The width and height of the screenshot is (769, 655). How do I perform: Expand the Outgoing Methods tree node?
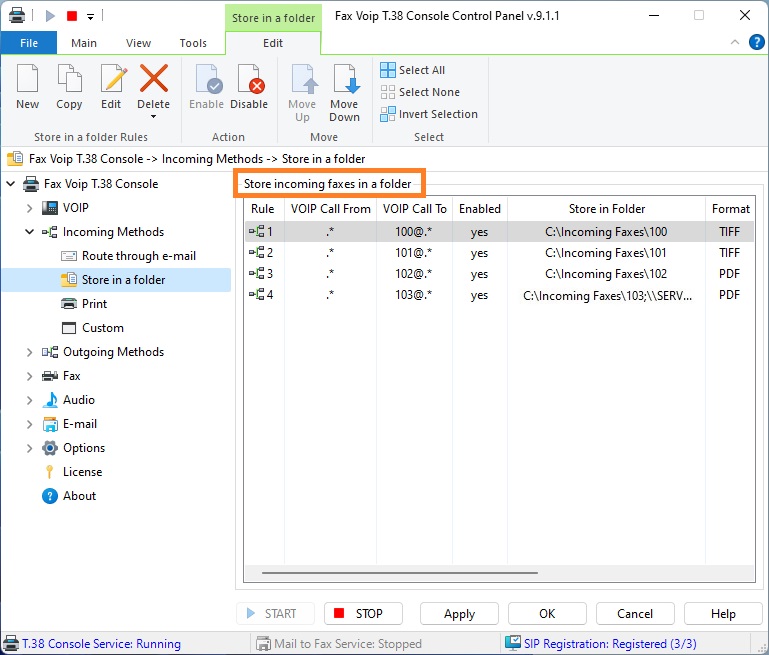(x=29, y=352)
